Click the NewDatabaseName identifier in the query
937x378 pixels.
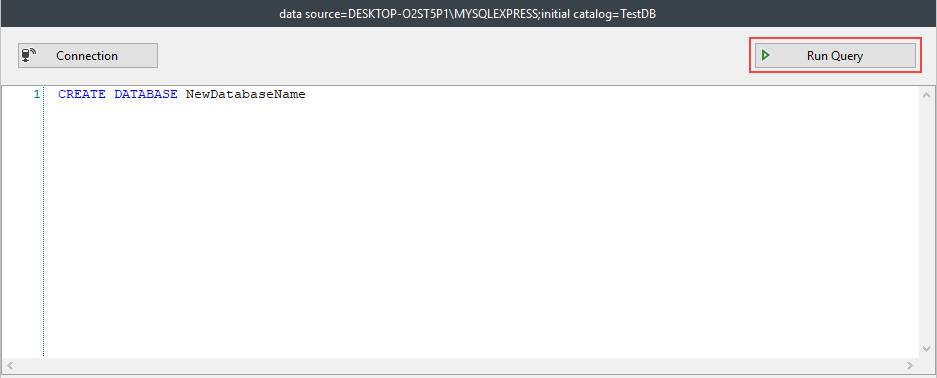(246, 94)
